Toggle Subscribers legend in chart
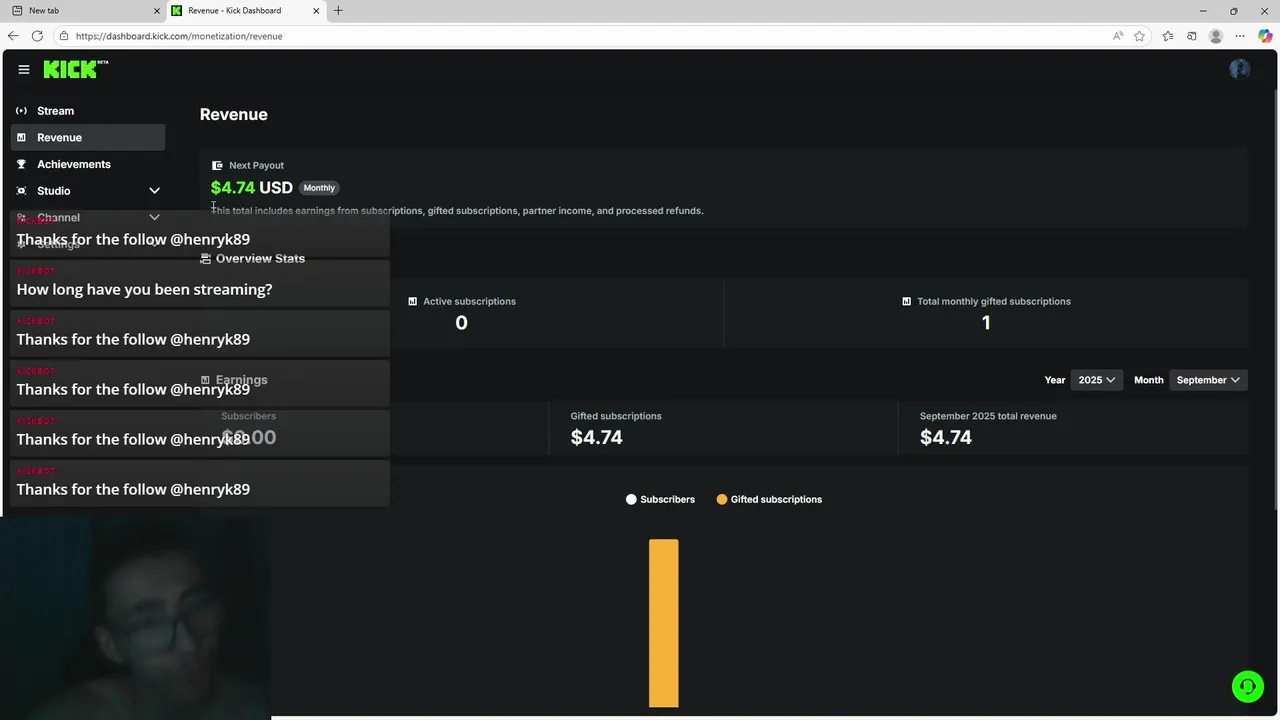The image size is (1280, 720). [660, 499]
